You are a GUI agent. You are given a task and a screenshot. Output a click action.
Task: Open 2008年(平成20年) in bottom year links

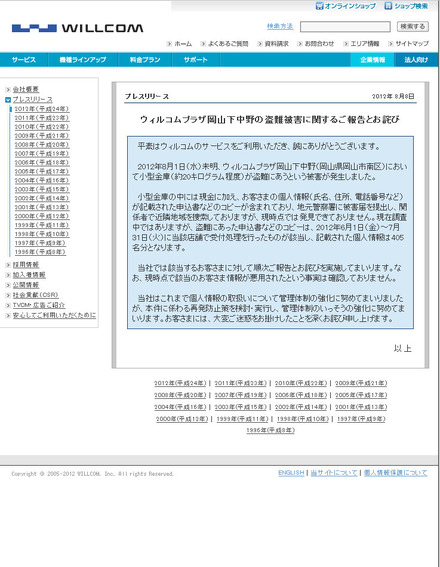(180, 395)
